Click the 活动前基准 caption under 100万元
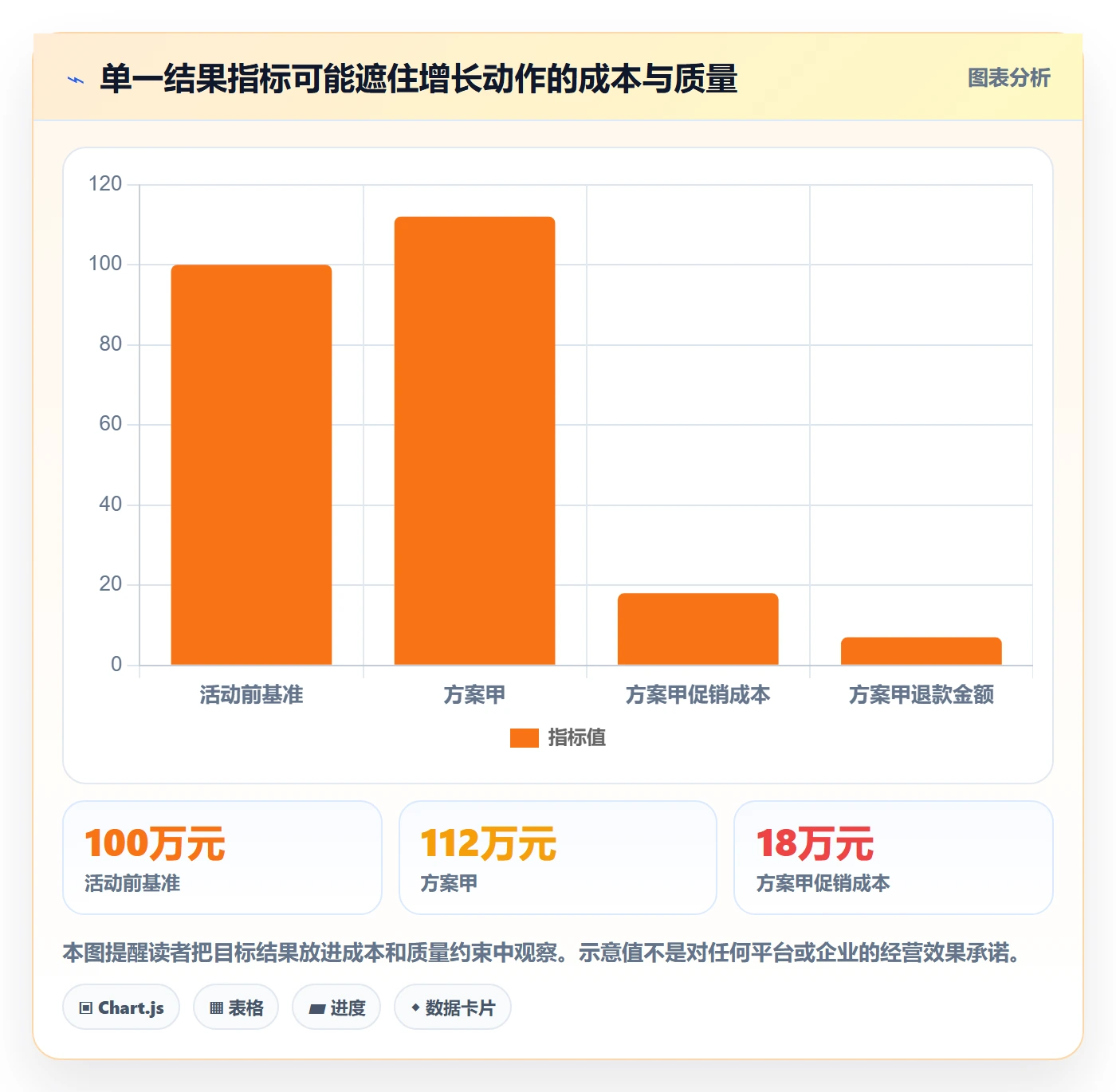 132,883
